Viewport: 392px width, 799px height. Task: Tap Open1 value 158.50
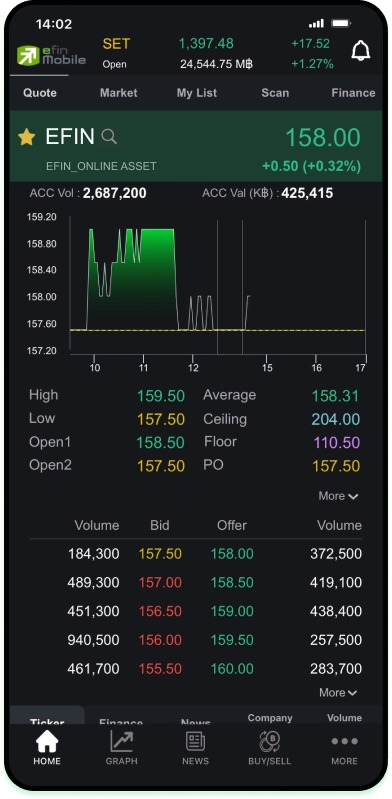[x=161, y=442]
